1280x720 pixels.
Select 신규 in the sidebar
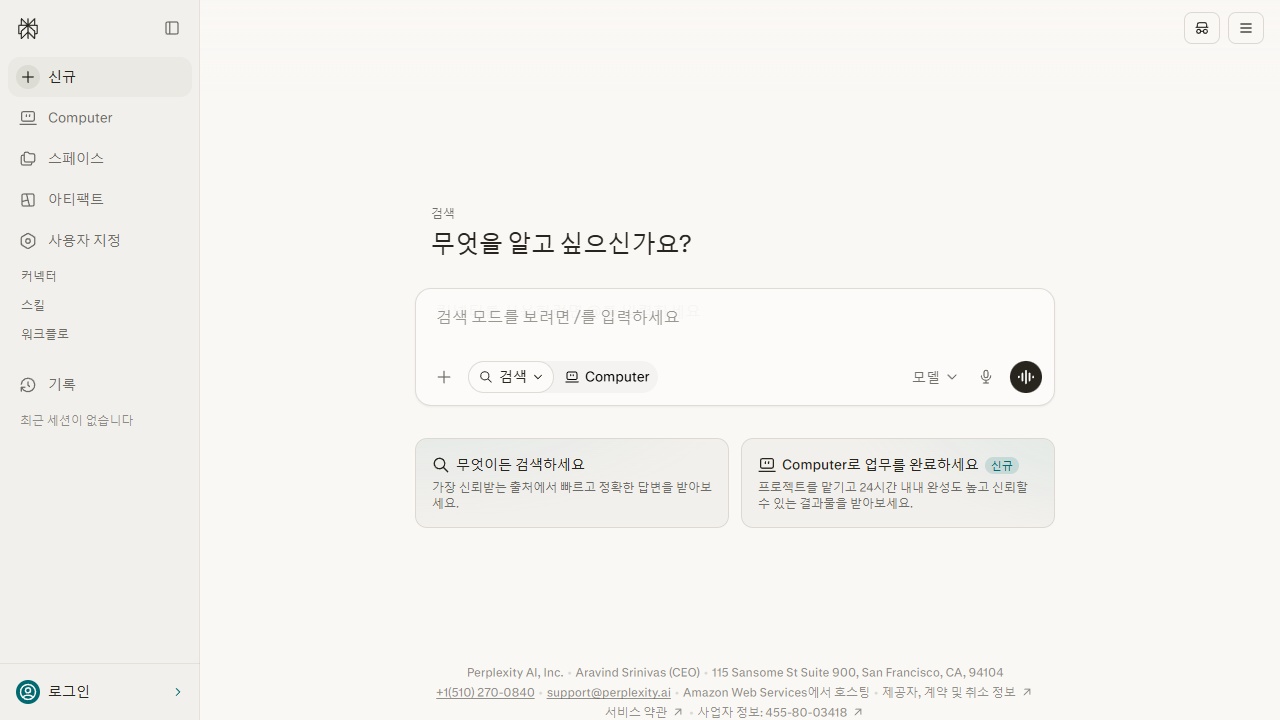coord(100,77)
